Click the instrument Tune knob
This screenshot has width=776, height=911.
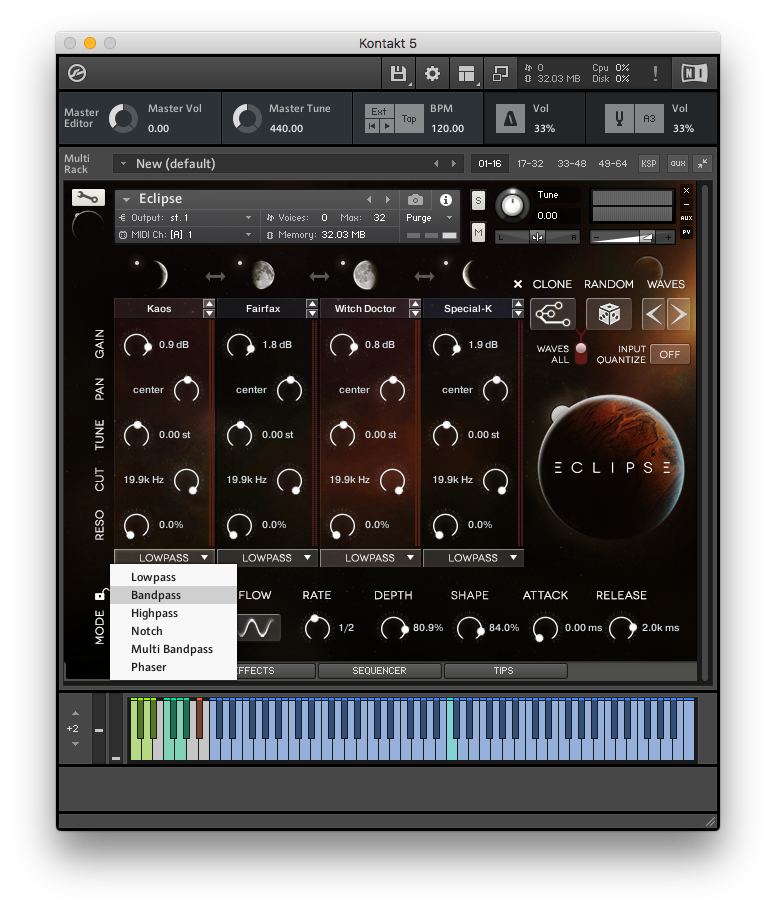(x=512, y=205)
